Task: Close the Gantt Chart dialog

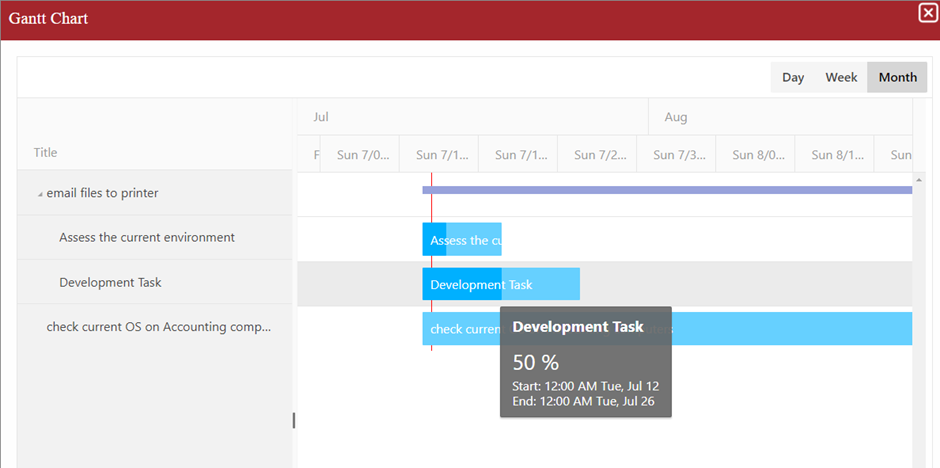Action: tap(927, 13)
